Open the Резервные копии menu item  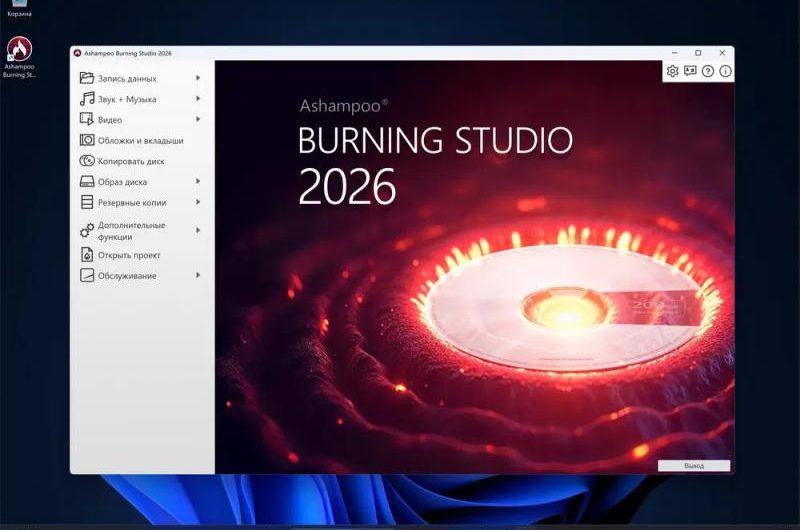(x=141, y=203)
